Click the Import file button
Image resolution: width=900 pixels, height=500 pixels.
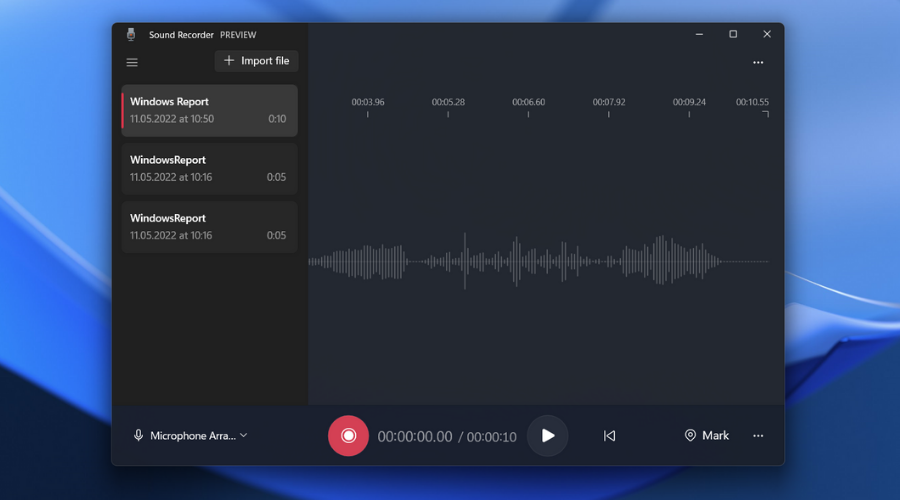click(257, 61)
